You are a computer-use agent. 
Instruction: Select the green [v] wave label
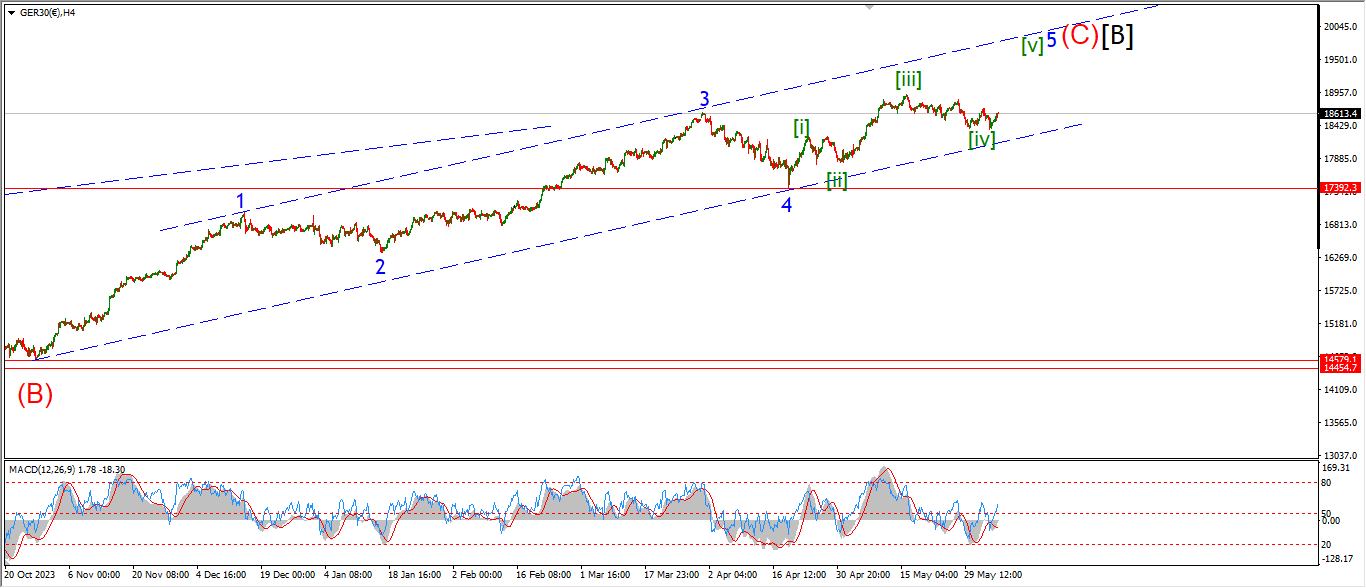point(1032,44)
